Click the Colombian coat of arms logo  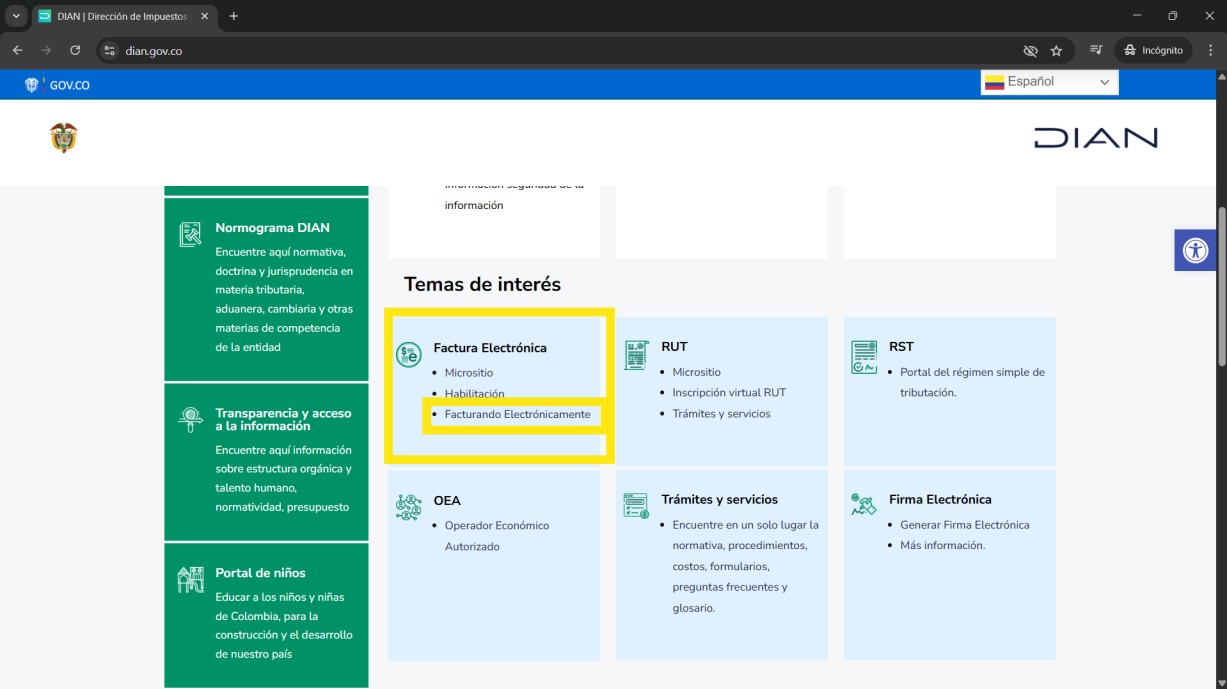(x=64, y=138)
